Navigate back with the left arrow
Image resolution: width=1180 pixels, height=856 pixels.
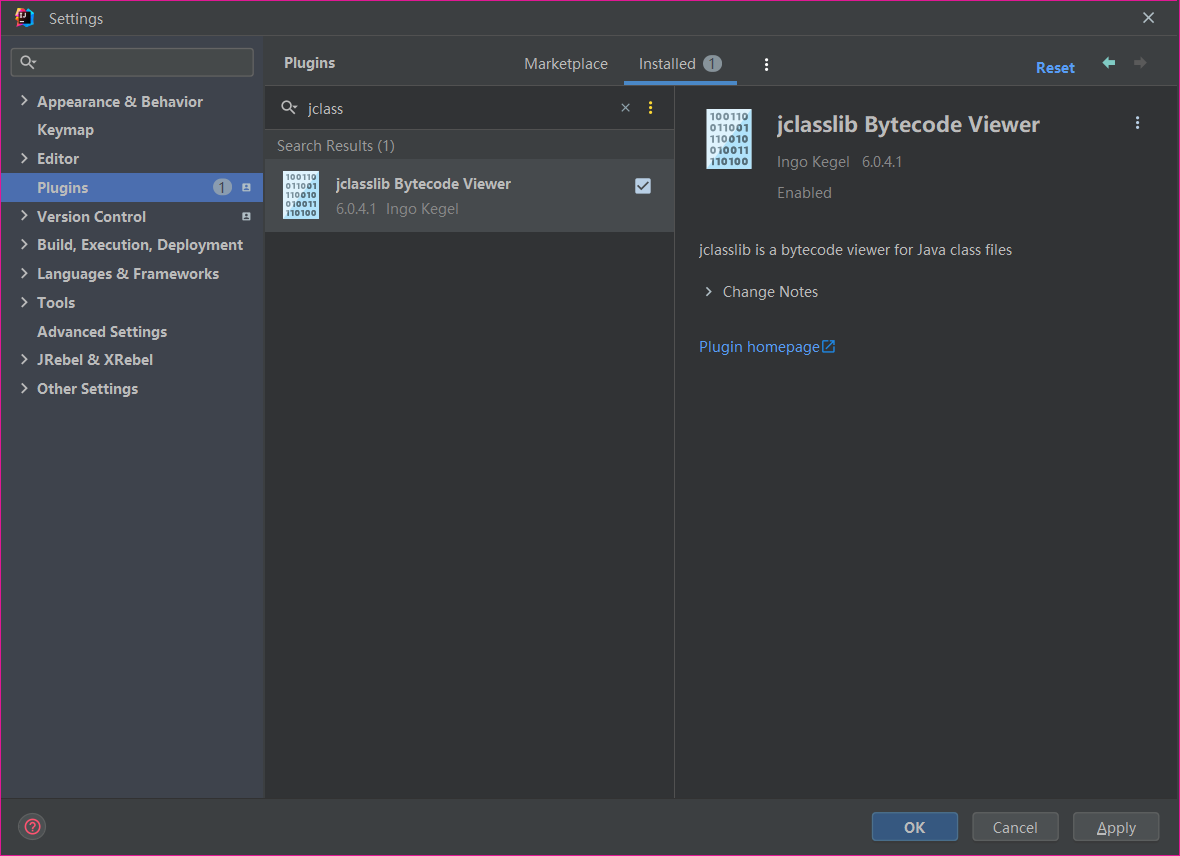click(x=1109, y=62)
